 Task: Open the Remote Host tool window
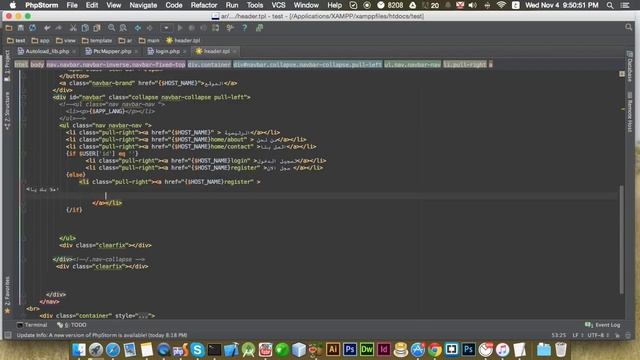click(630, 112)
